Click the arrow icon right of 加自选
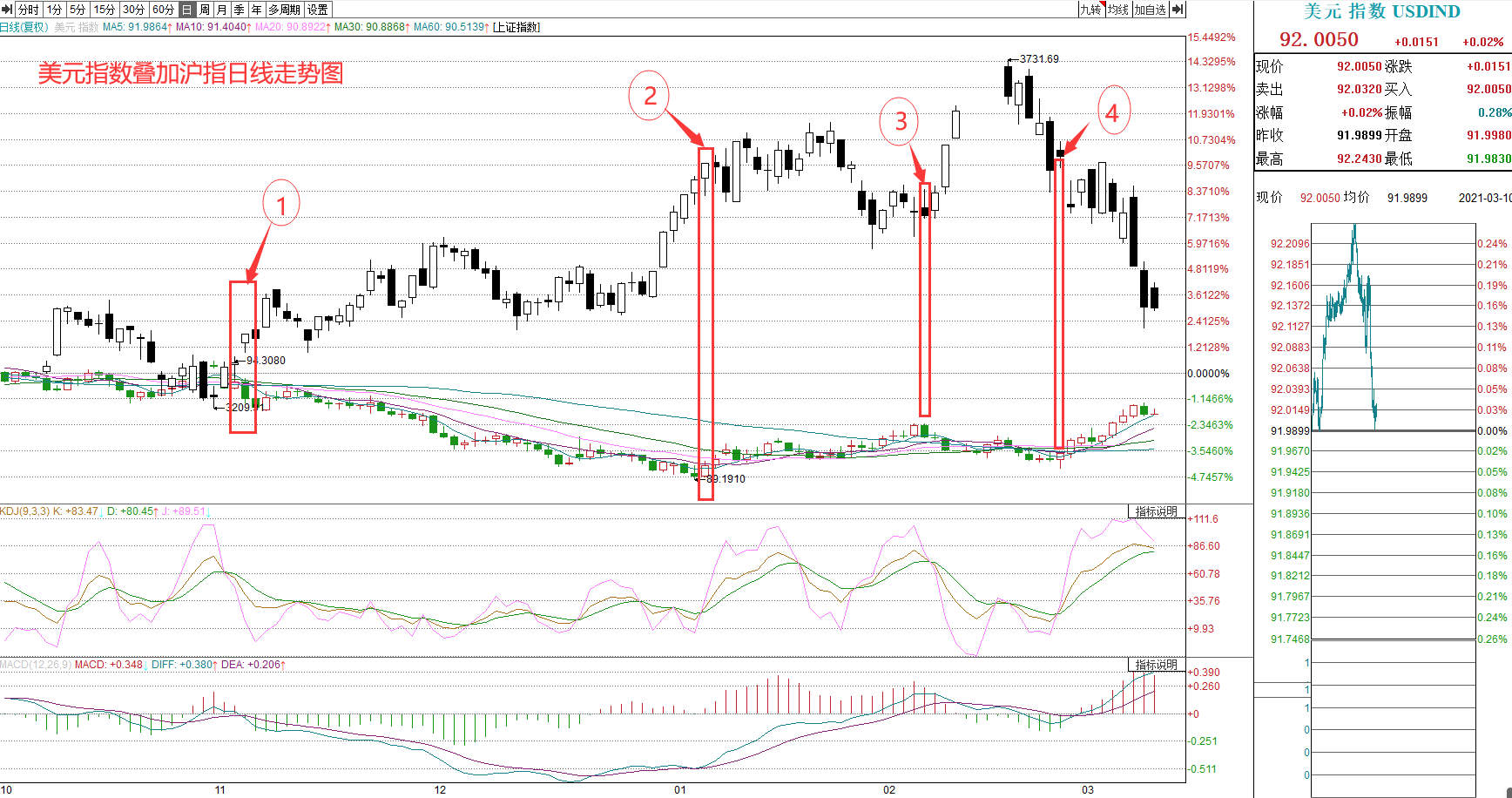The height and width of the screenshot is (798, 1512). (1177, 10)
